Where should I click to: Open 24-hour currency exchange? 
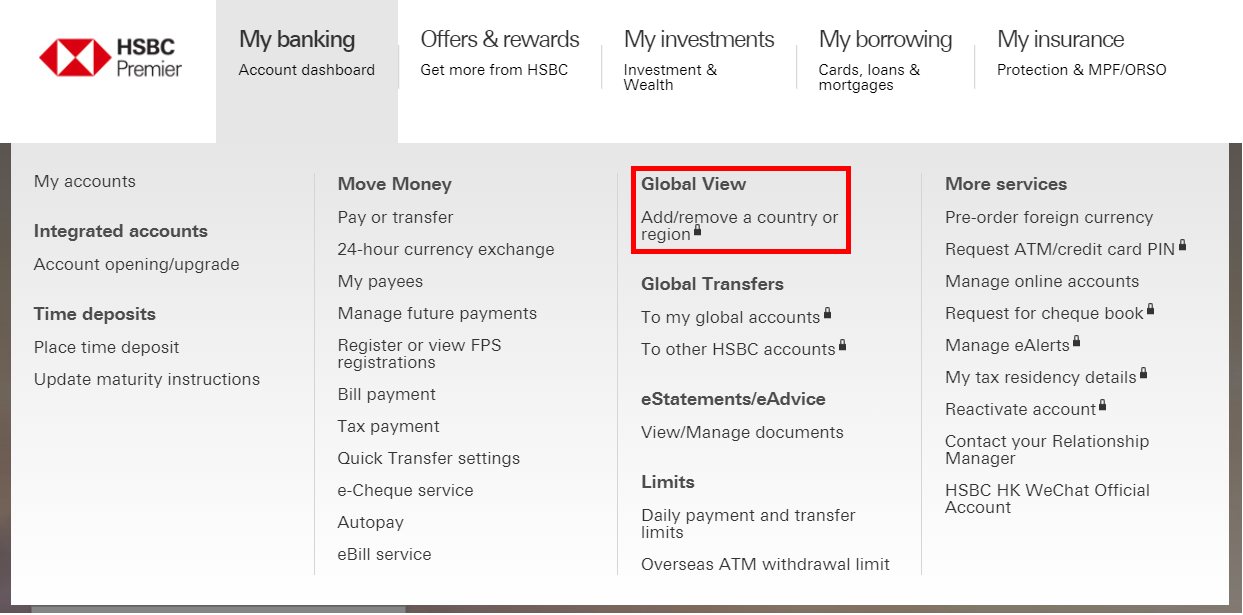pyautogui.click(x=446, y=250)
